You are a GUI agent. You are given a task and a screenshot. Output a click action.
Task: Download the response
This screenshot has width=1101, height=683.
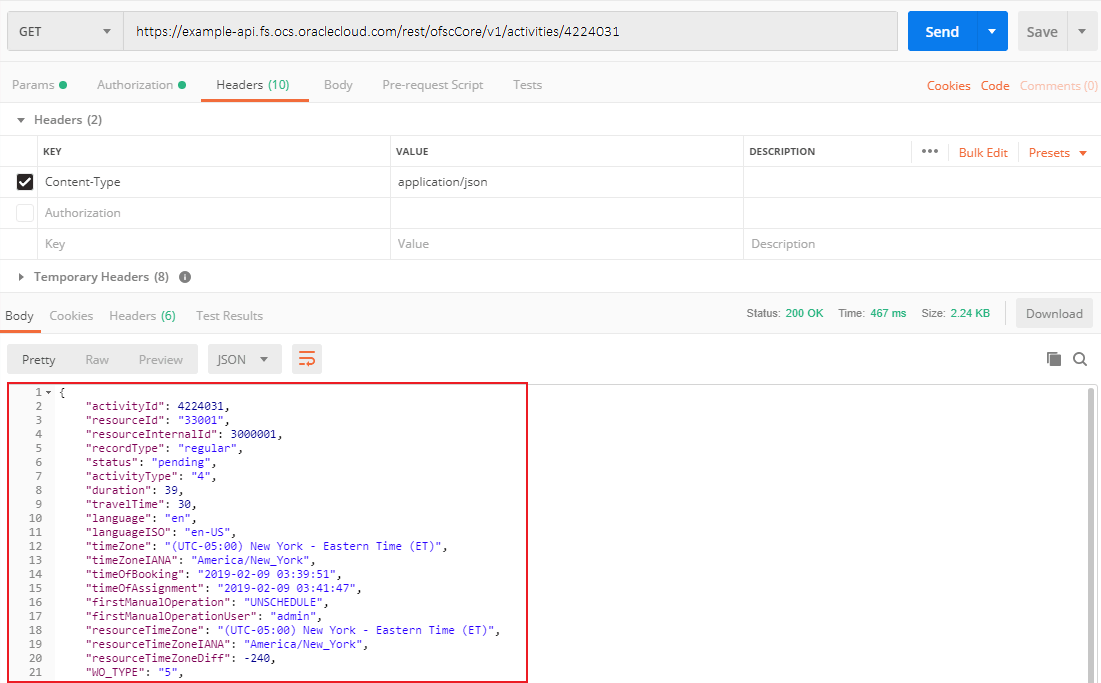pos(1054,314)
